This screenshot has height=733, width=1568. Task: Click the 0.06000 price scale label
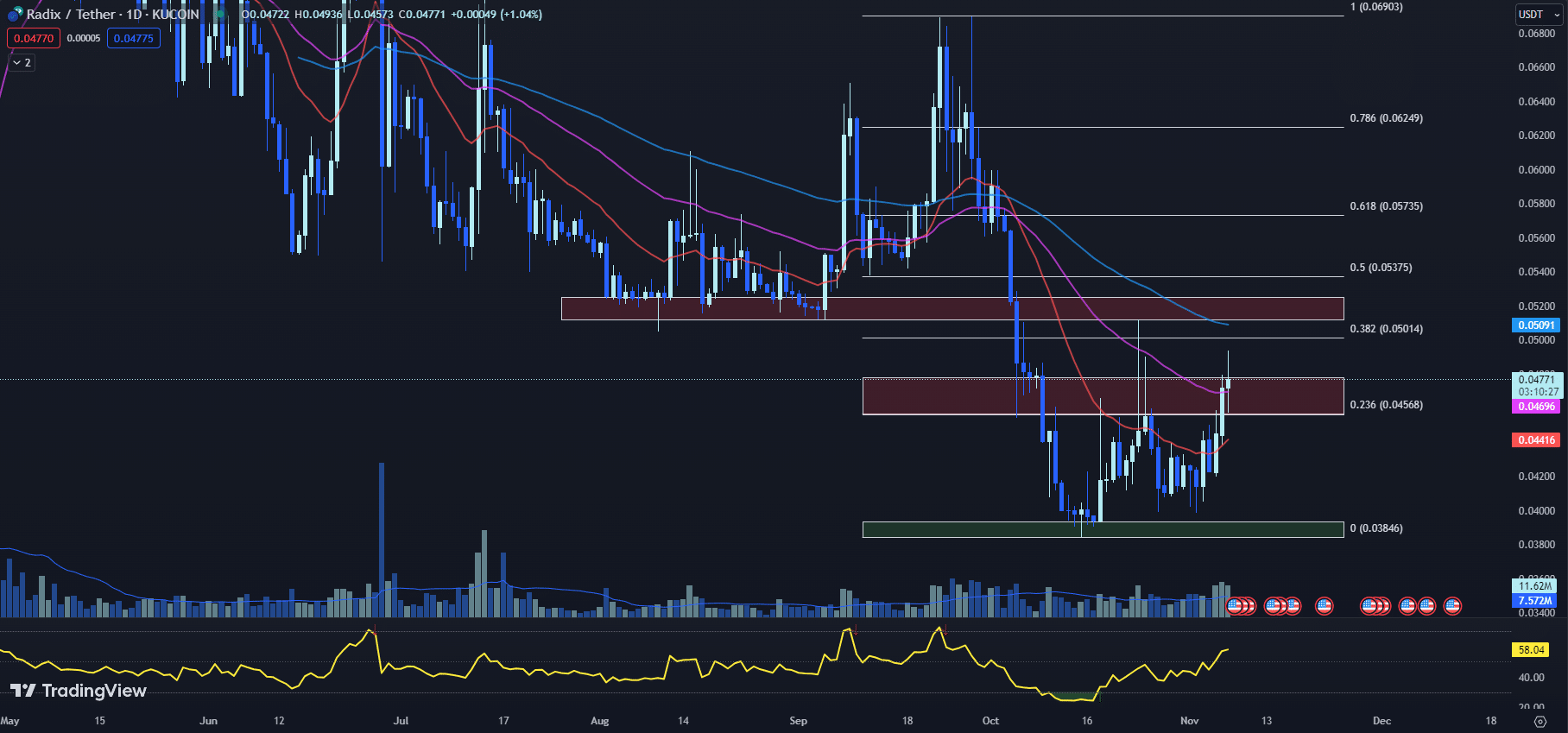point(1537,170)
